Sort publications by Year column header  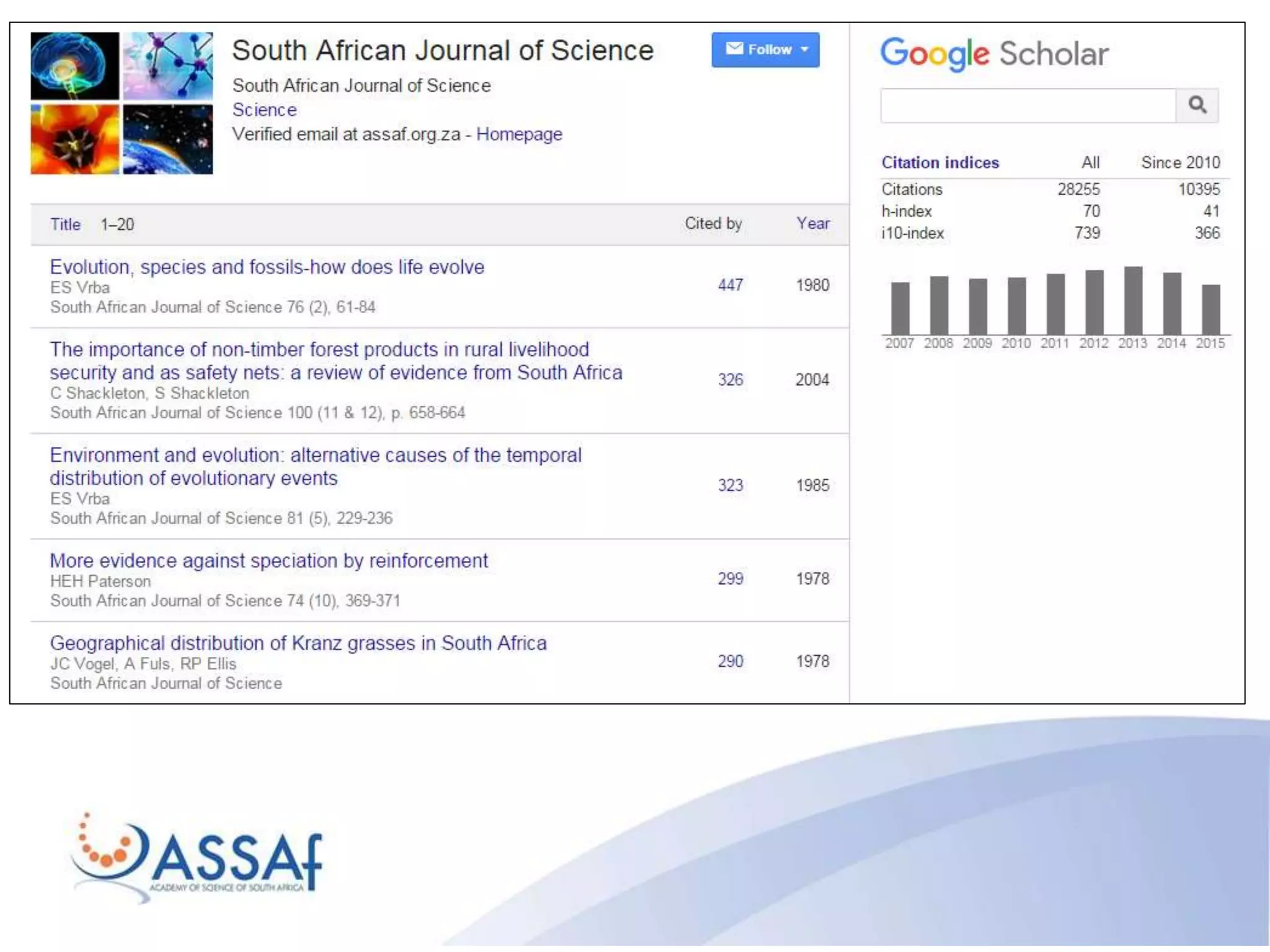click(x=812, y=224)
